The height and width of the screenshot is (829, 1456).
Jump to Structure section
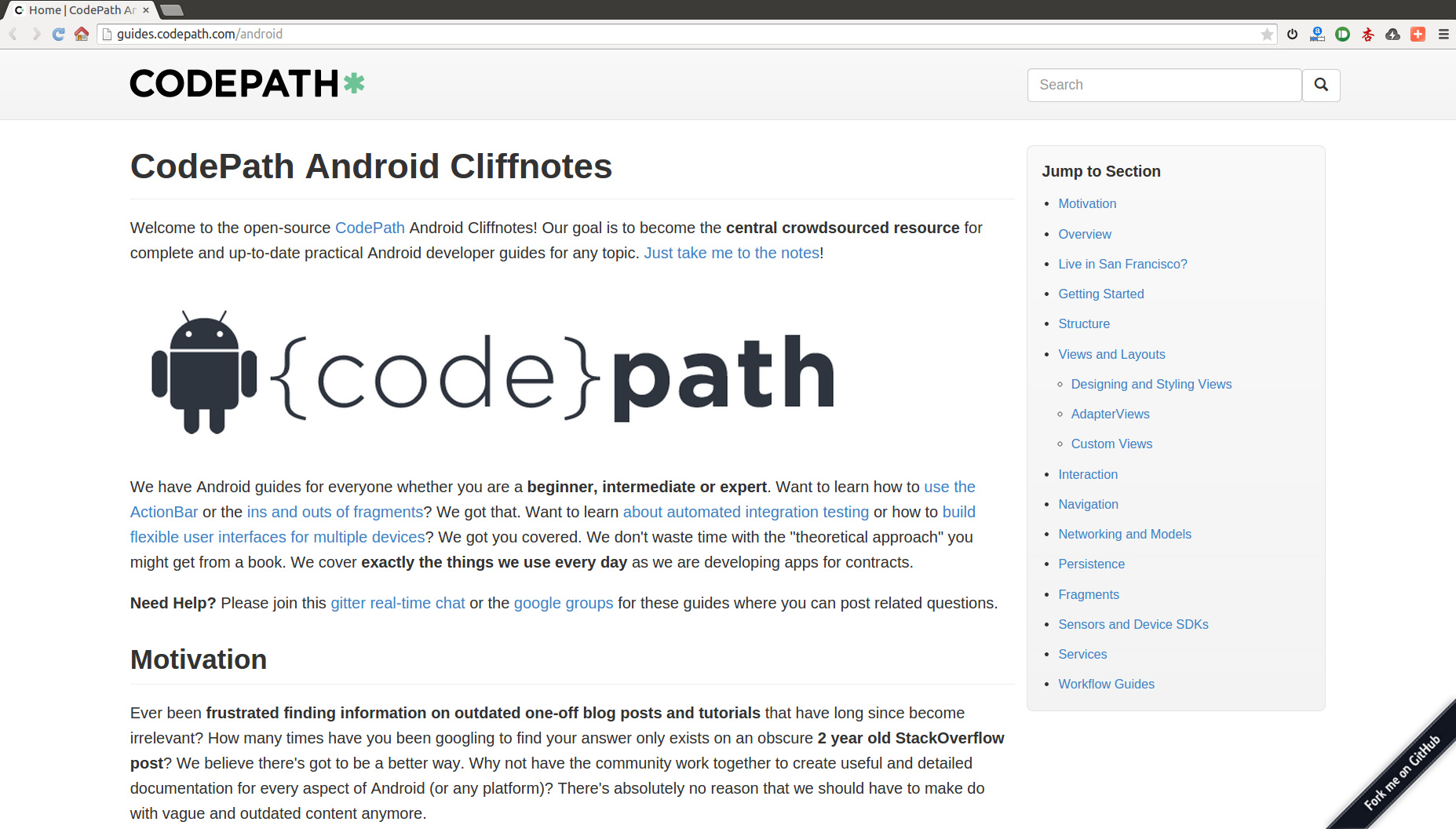(x=1084, y=323)
